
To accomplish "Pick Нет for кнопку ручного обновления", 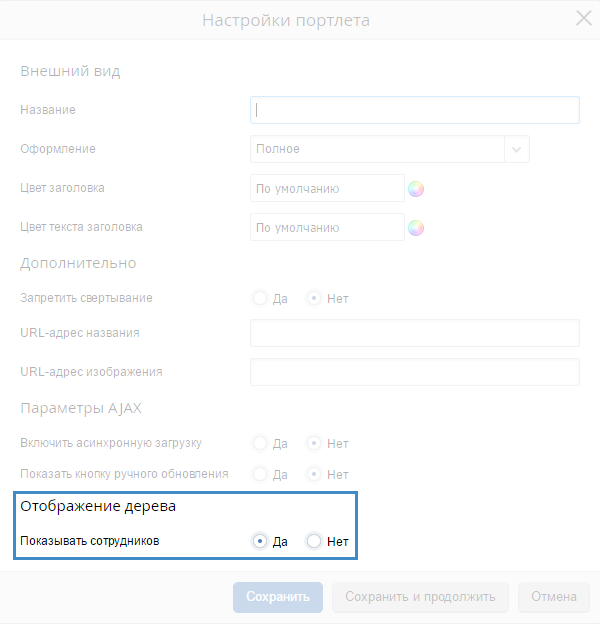I will [x=314, y=474].
